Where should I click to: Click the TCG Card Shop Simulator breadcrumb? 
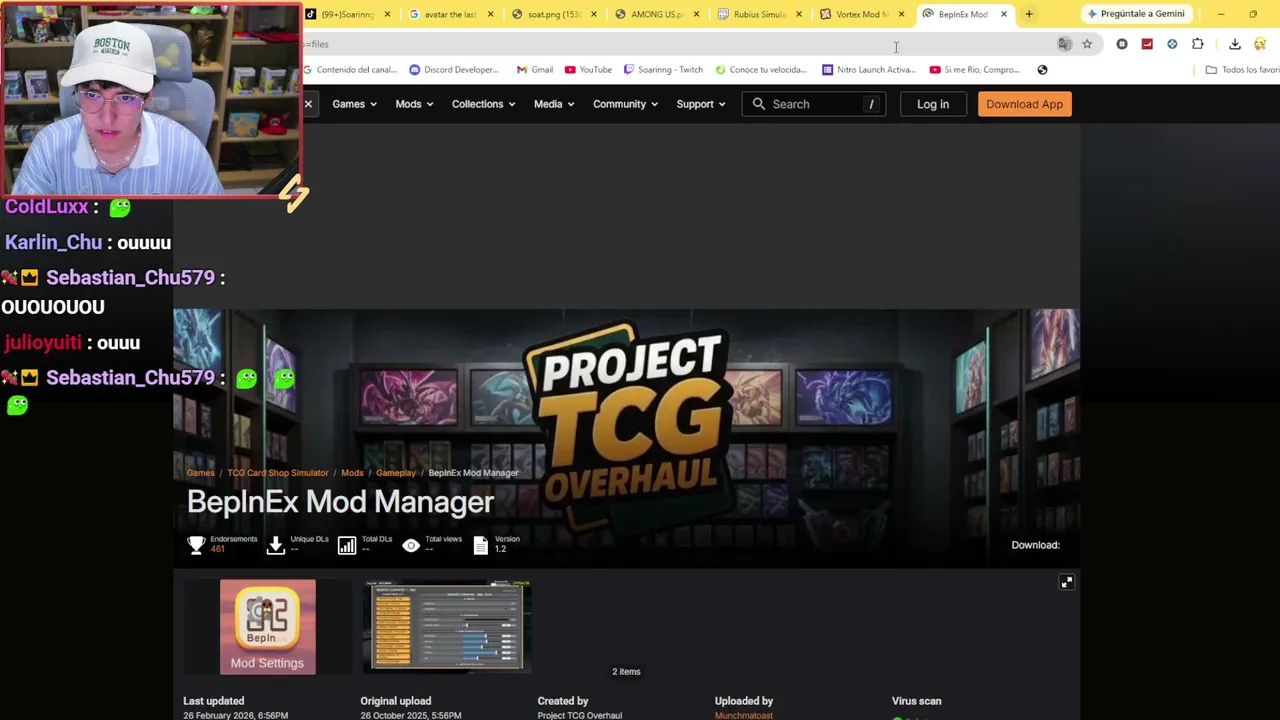(278, 473)
